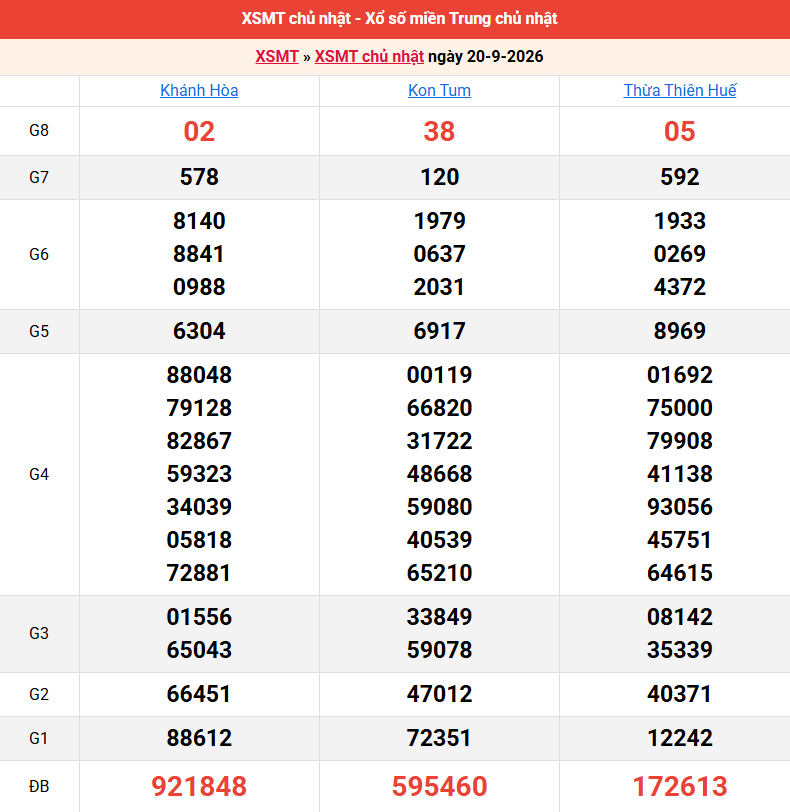Click G2 result 40371
The width and height of the screenshot is (790, 812).
click(680, 694)
